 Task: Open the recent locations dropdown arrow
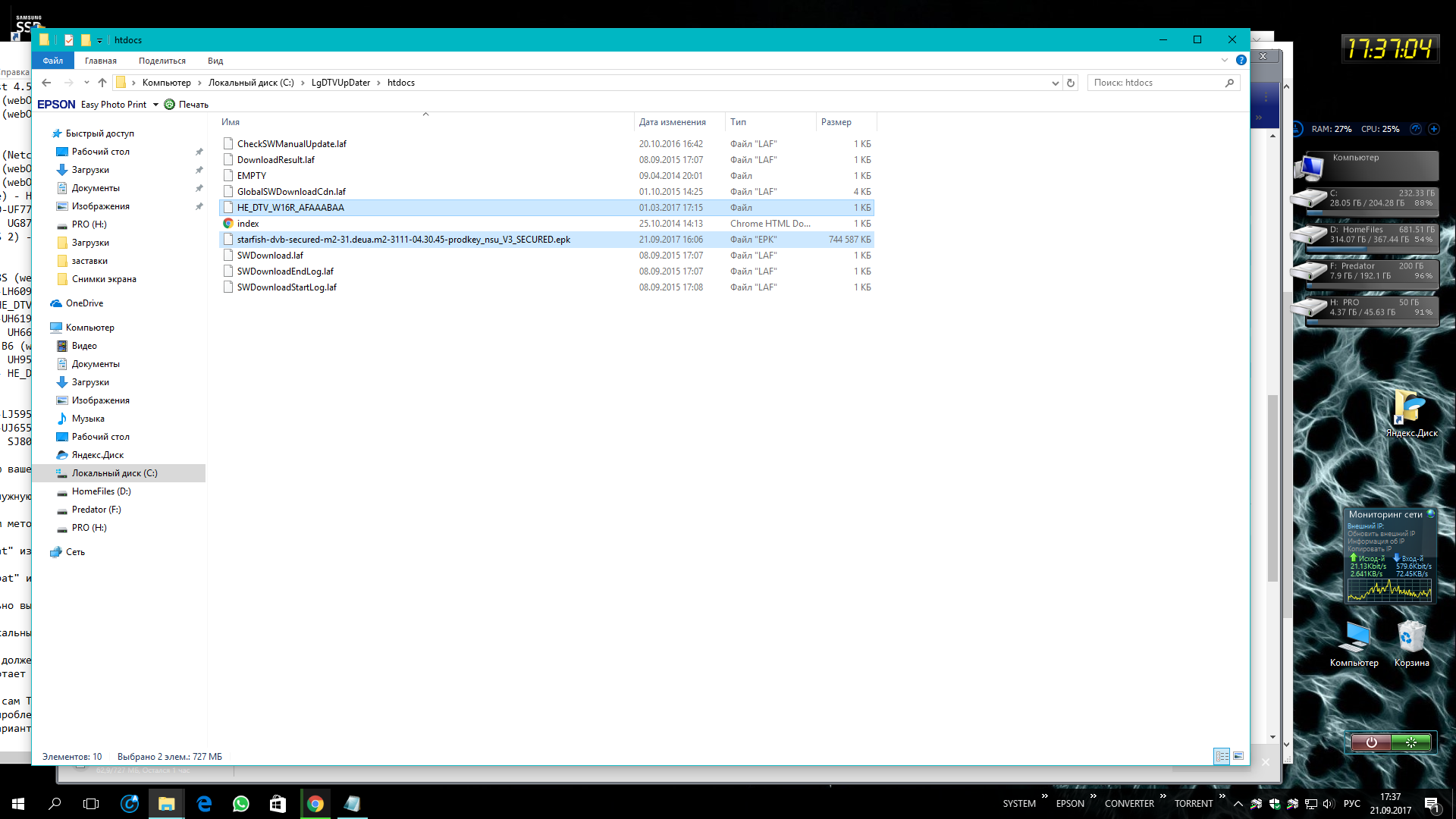86,83
